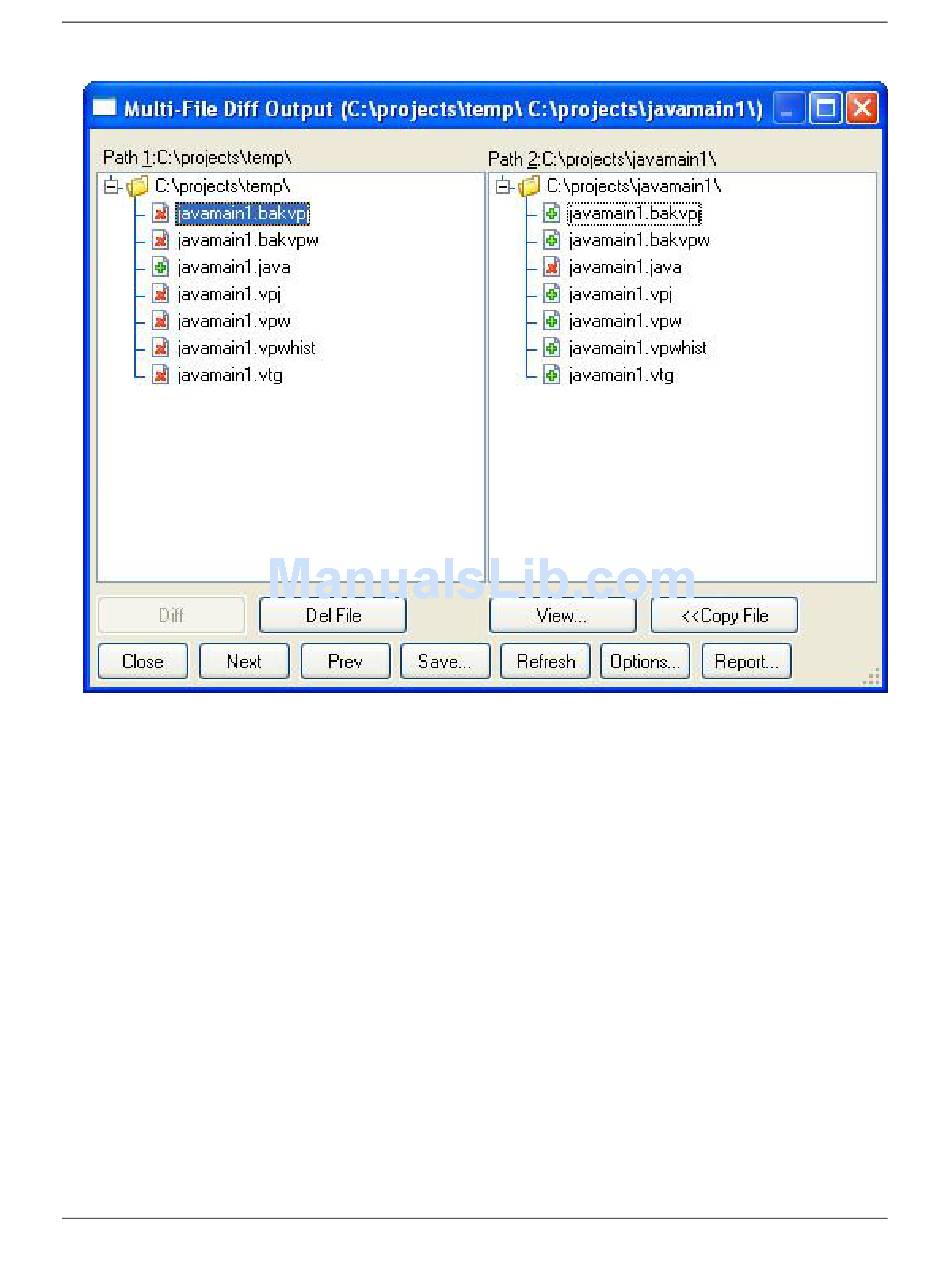Image resolution: width=950 pixels, height=1267 pixels.
Task: Go to the Prev difference
Action: [x=345, y=661]
